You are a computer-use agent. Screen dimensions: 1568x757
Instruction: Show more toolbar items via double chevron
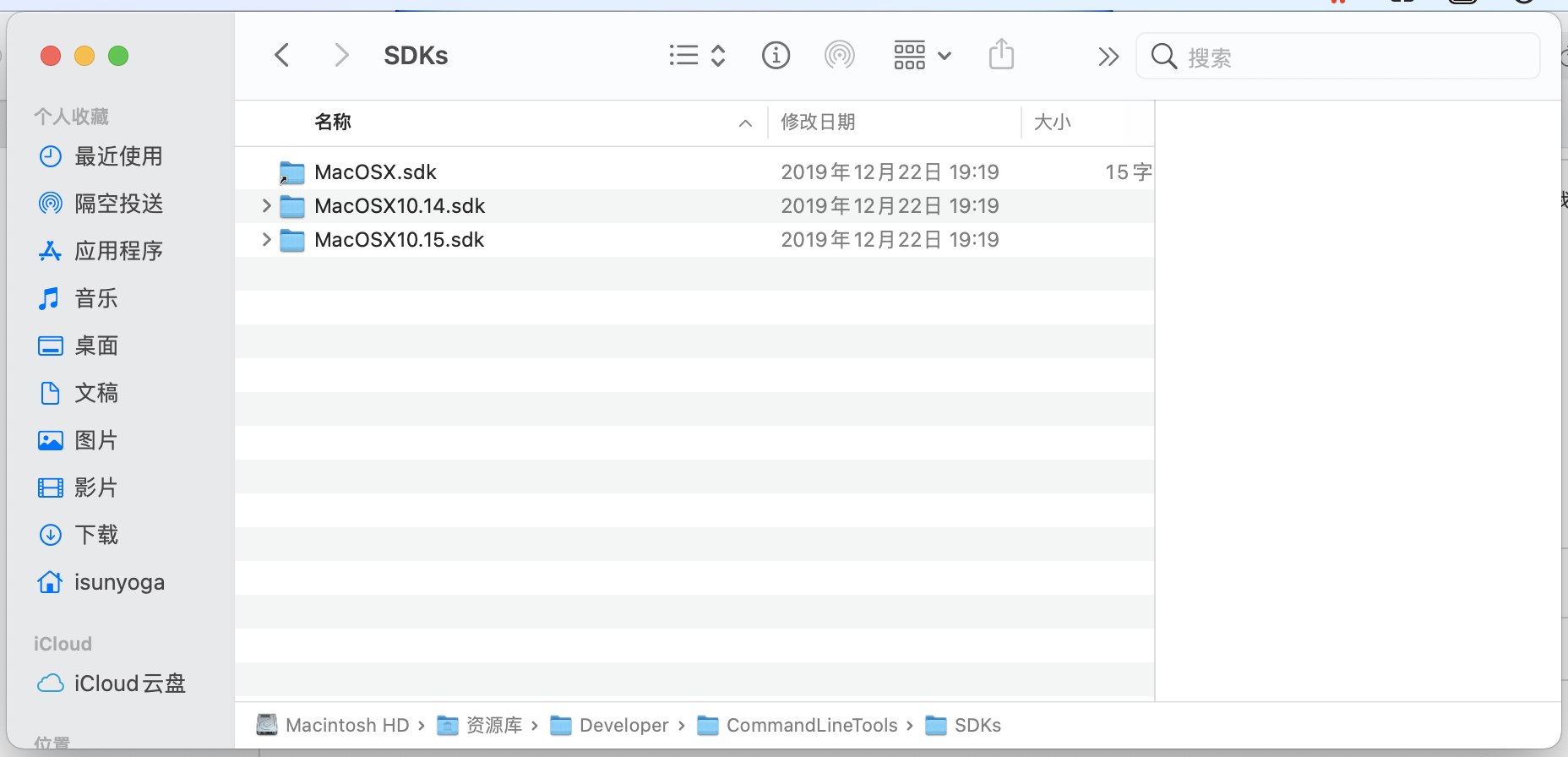(1108, 57)
